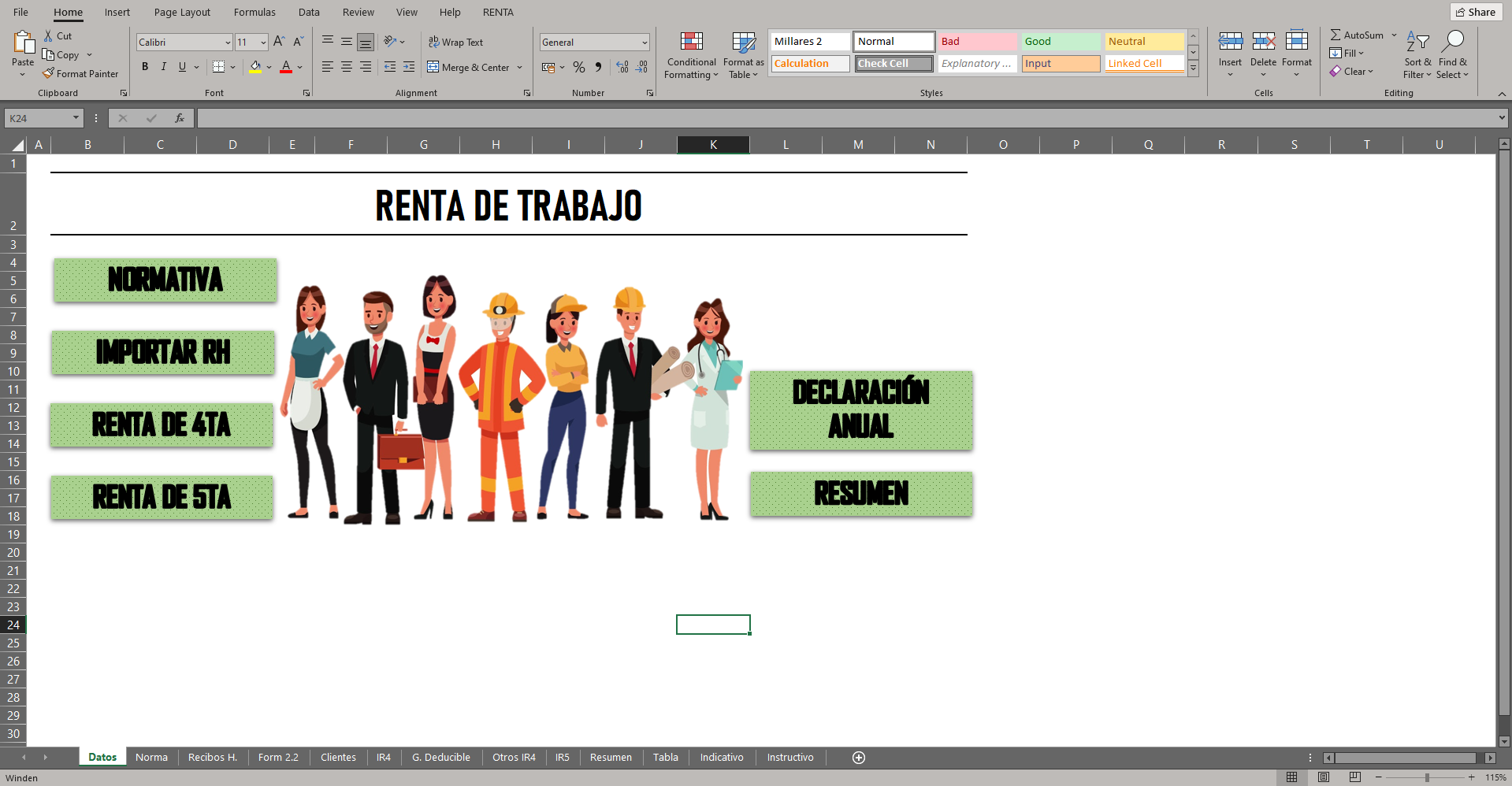The image size is (1512, 786).
Task: Click the Format Painter brush
Action: tap(48, 73)
